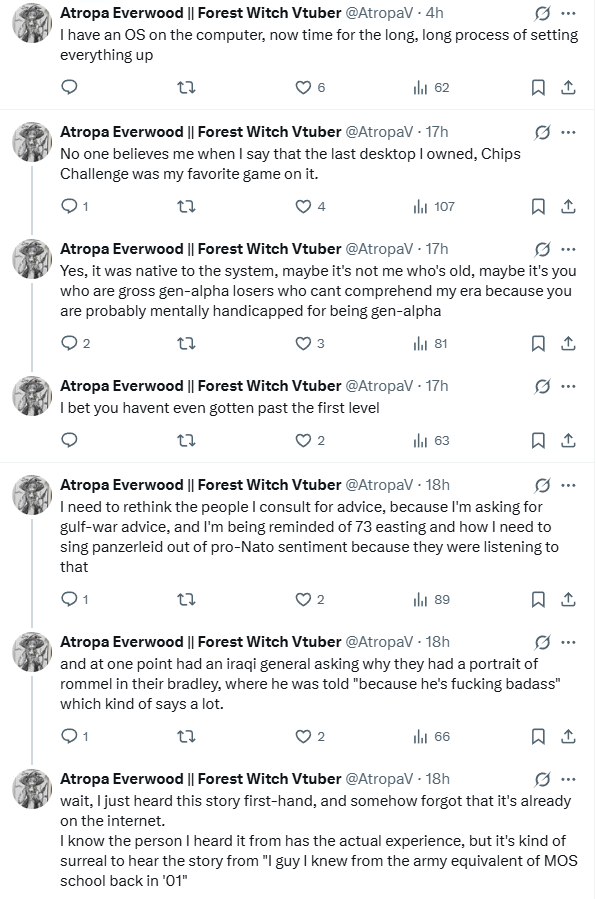Like the rommel portrait tweet
Screen dimensions: 596x899
(310, 736)
